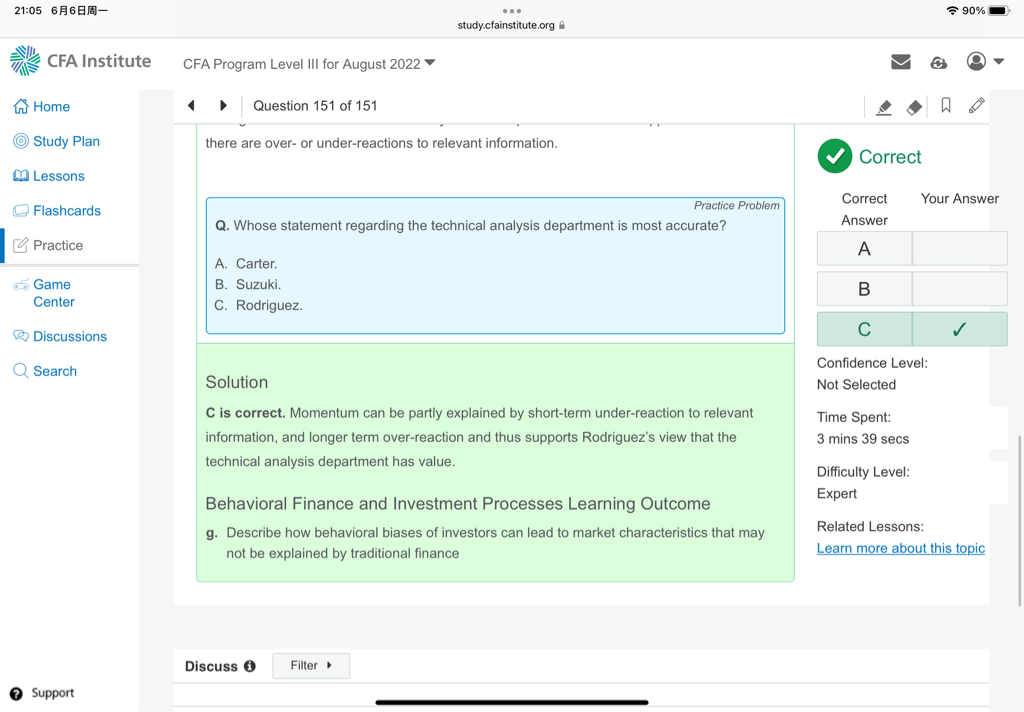Click the Solution heading

click(236, 382)
